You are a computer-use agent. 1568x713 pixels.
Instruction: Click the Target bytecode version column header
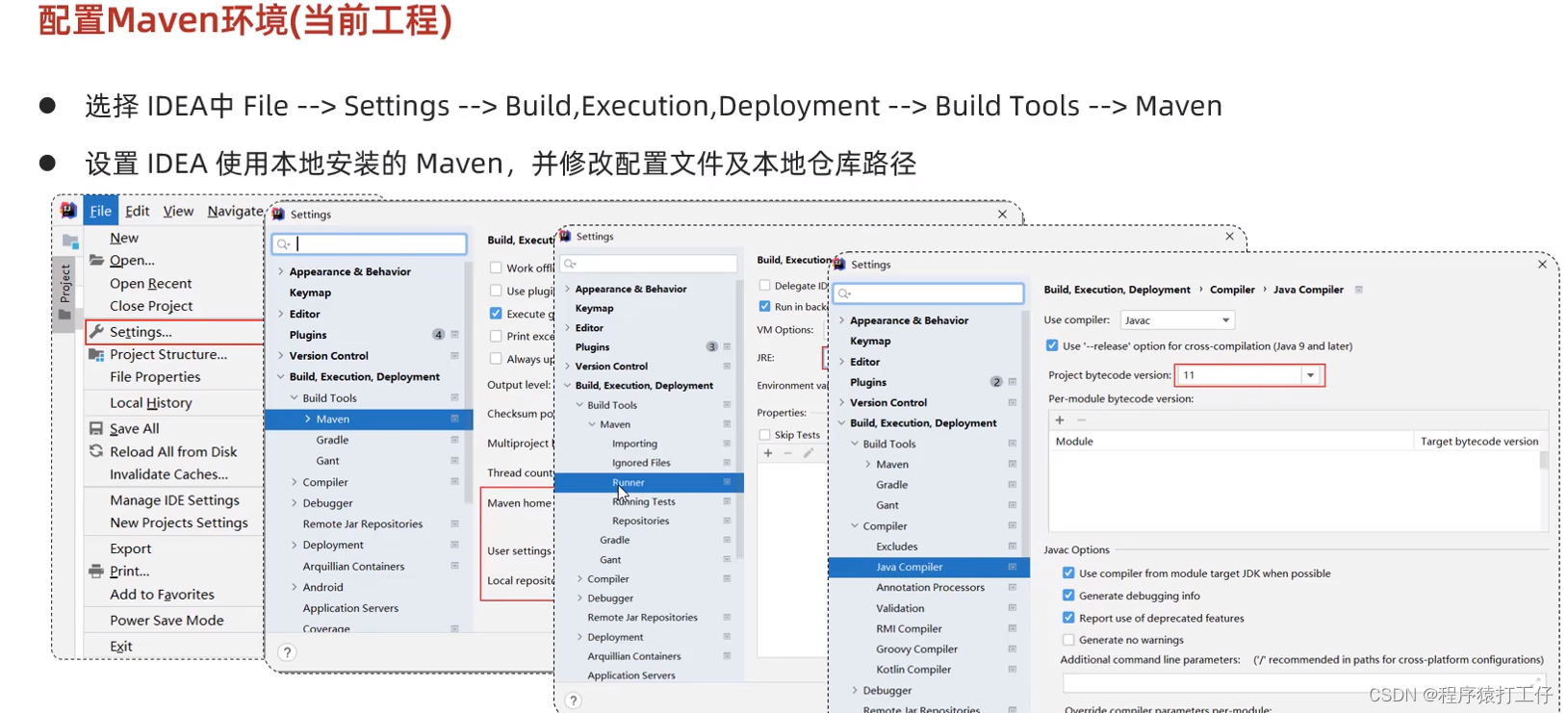(x=1479, y=442)
